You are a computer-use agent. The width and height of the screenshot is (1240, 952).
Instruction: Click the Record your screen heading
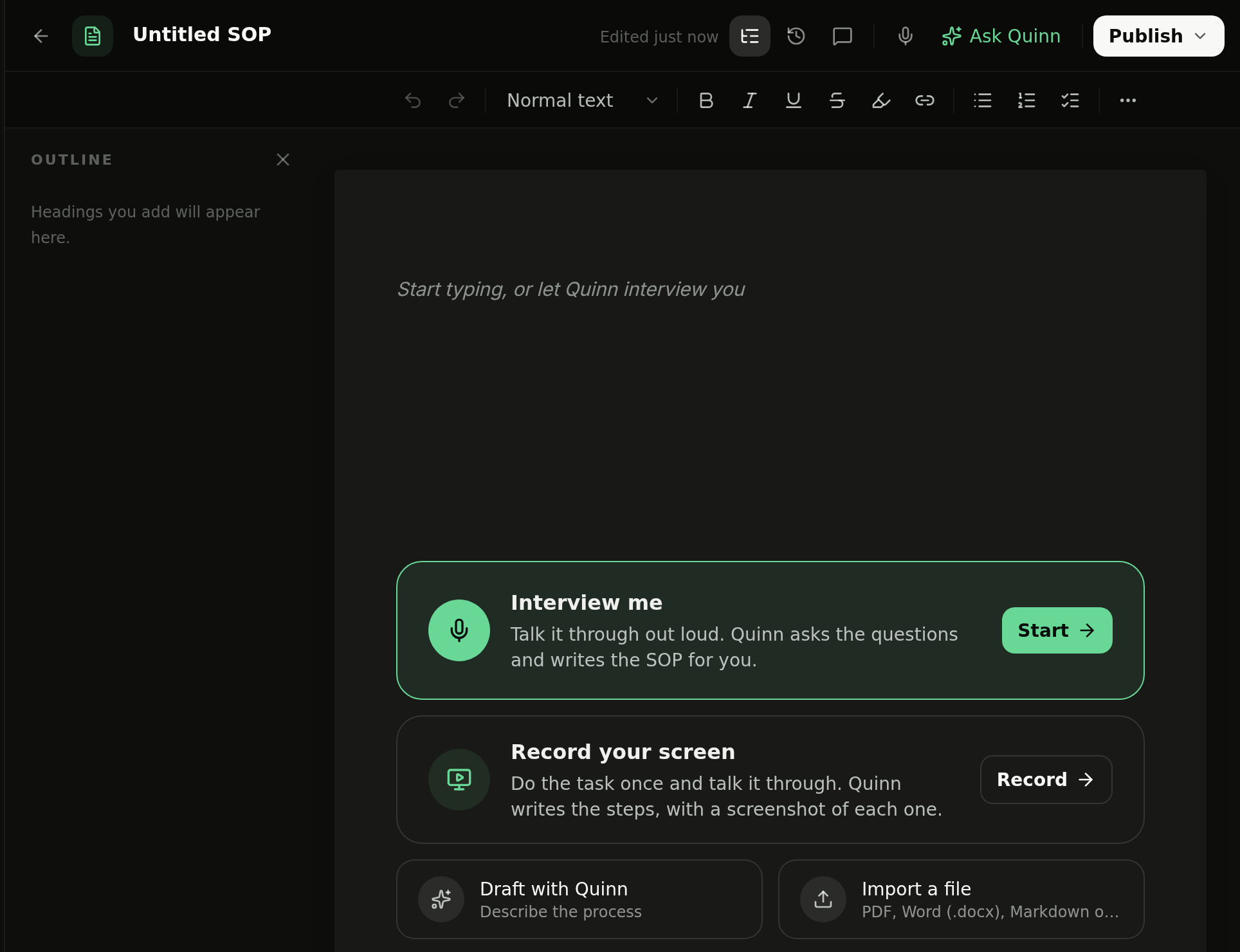[x=623, y=752]
